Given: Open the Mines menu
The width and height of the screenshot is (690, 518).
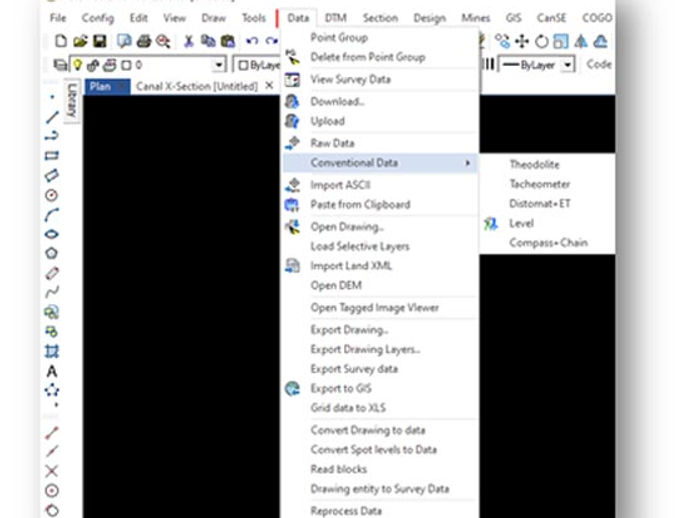Looking at the screenshot, I should (x=476, y=18).
